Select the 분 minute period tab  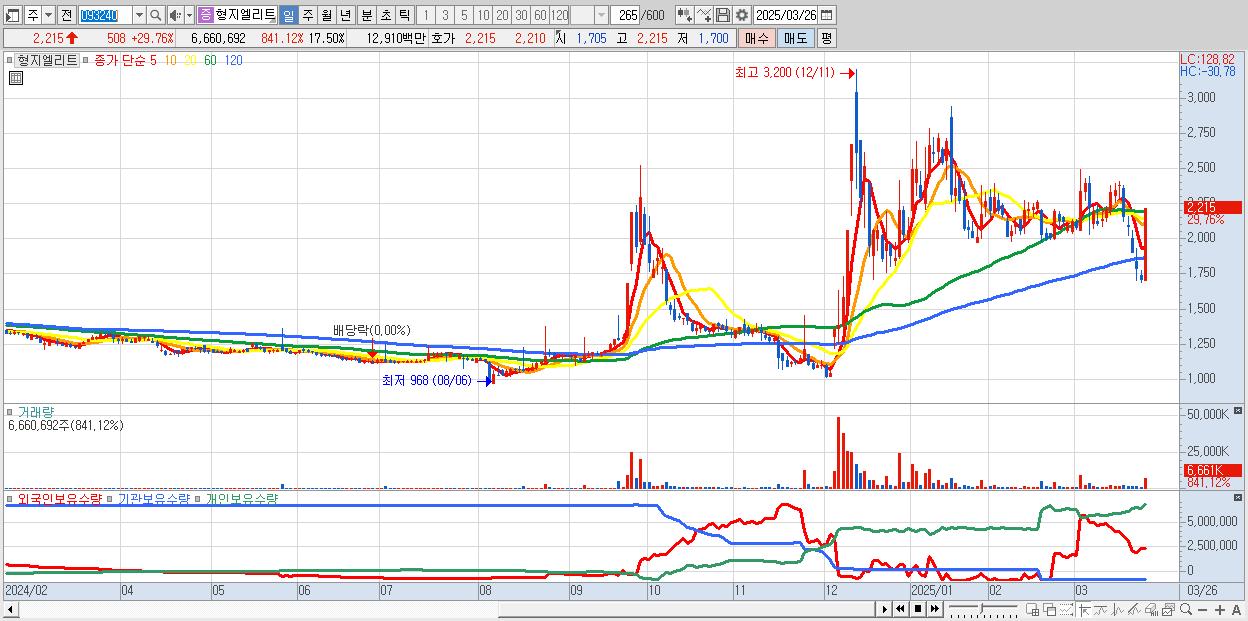(x=366, y=15)
